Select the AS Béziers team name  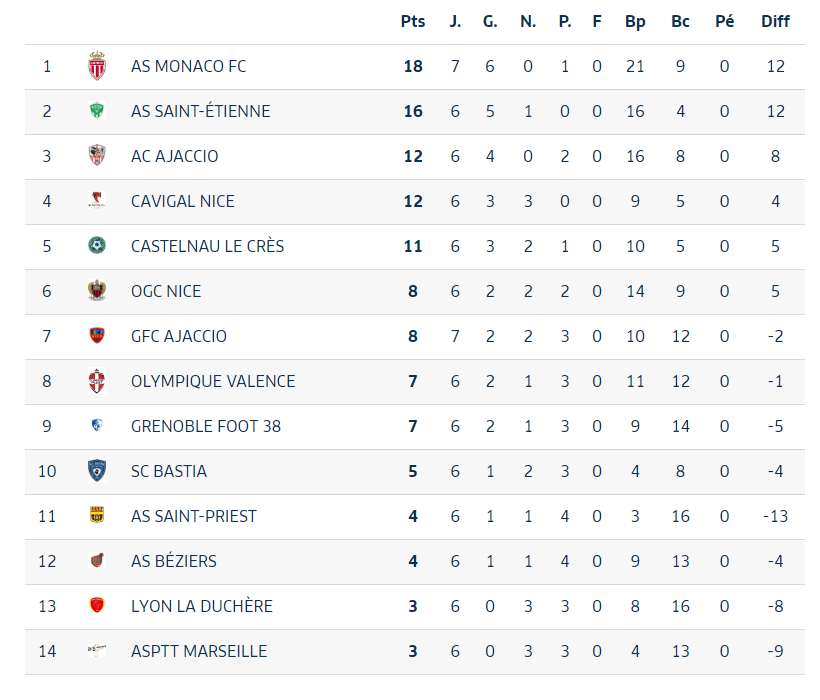click(174, 561)
